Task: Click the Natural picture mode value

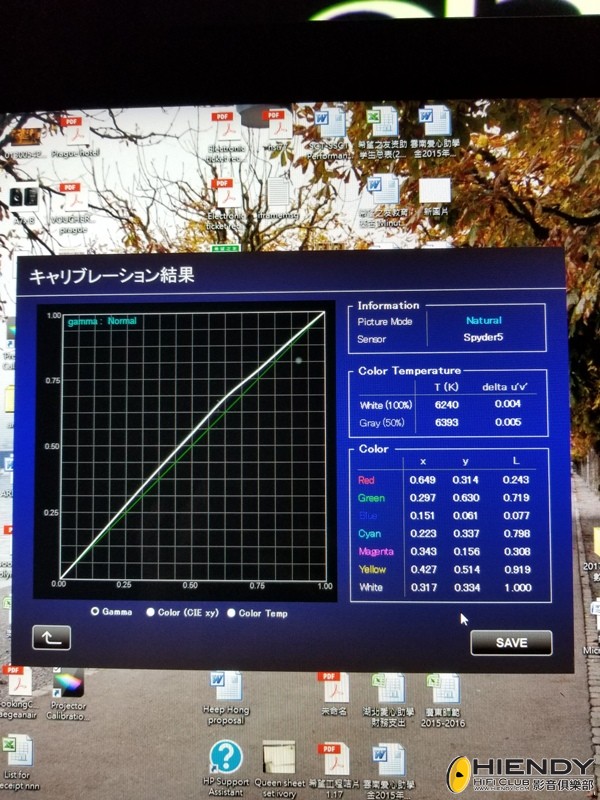Action: tap(483, 321)
